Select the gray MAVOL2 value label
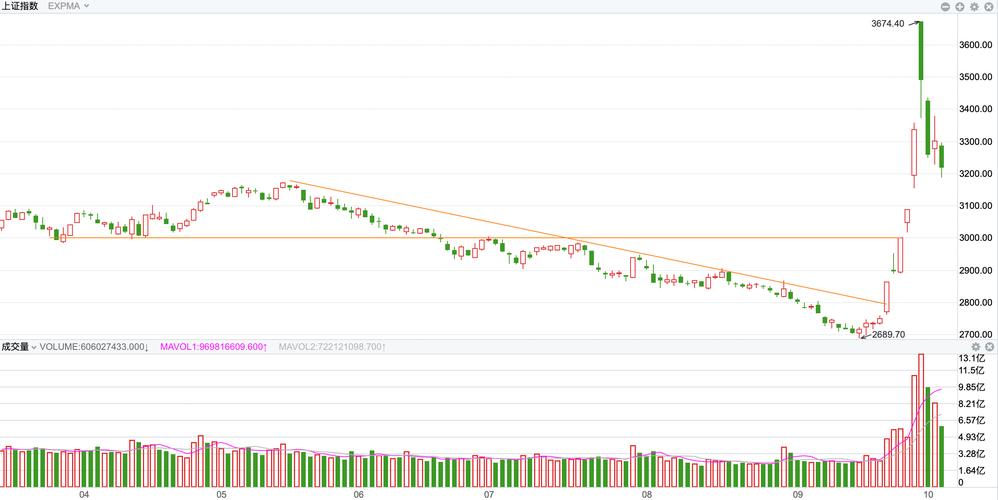 coord(332,347)
